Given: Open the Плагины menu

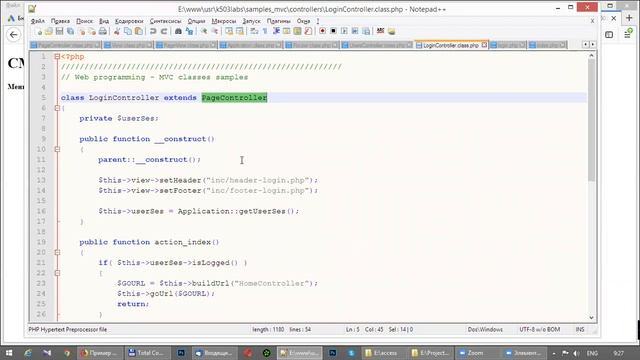Looking at the screenshot, I should click(x=278, y=21).
